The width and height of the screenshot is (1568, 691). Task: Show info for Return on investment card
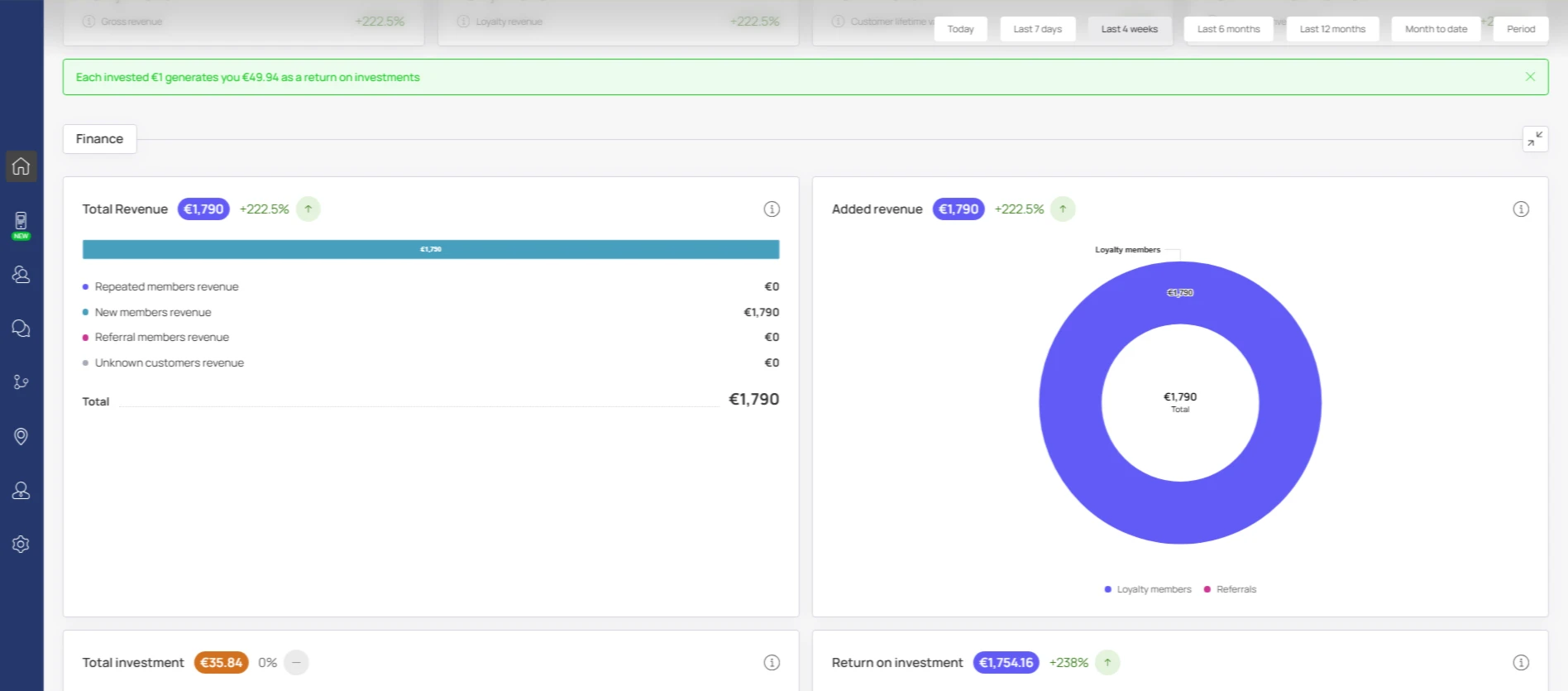[x=1521, y=663]
